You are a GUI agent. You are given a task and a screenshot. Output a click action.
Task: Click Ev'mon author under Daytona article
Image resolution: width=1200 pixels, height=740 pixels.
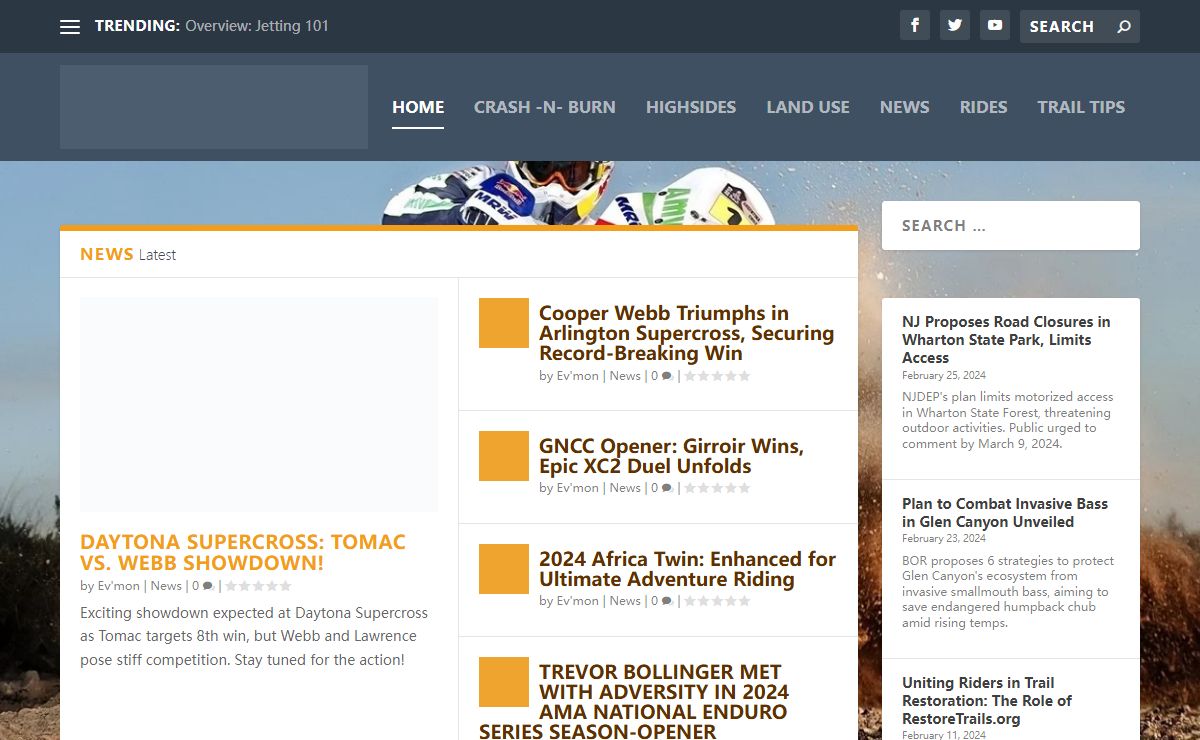[118, 586]
